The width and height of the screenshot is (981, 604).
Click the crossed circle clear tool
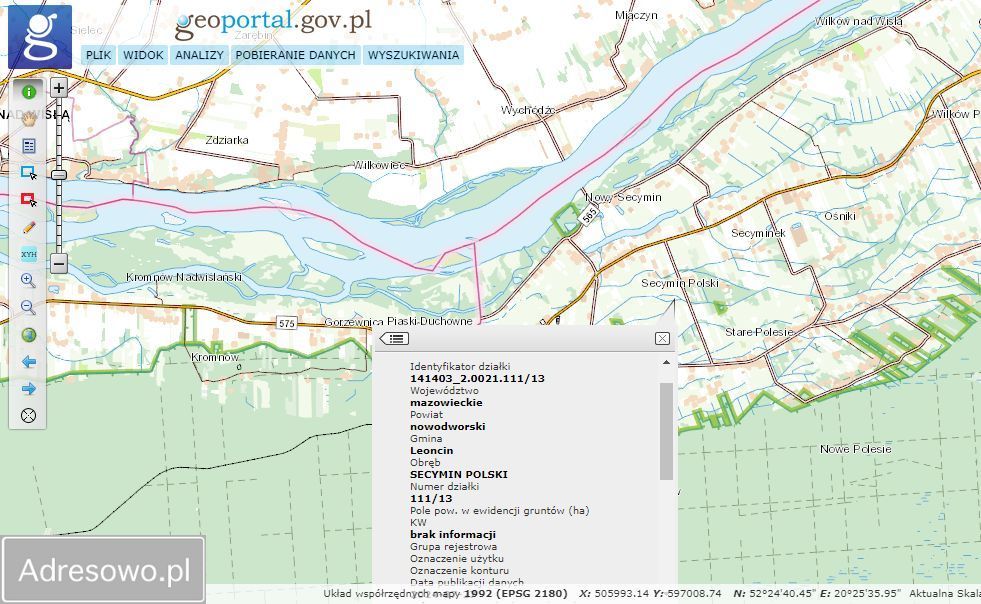pos(28,416)
